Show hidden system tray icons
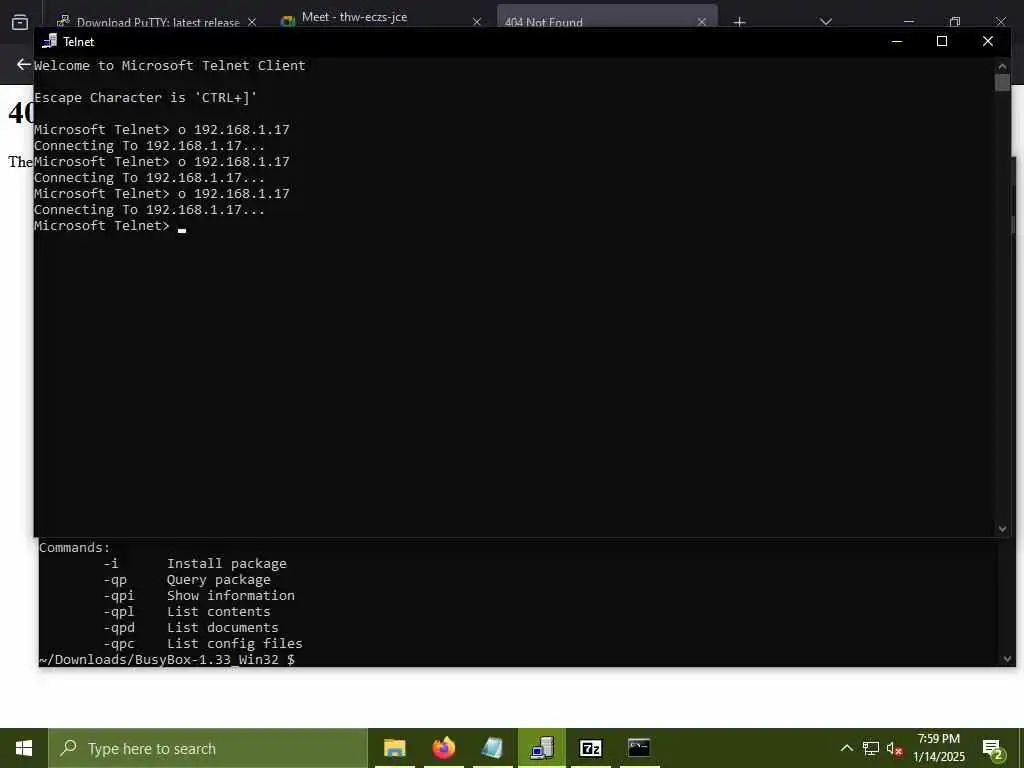The image size is (1024, 768). point(846,748)
